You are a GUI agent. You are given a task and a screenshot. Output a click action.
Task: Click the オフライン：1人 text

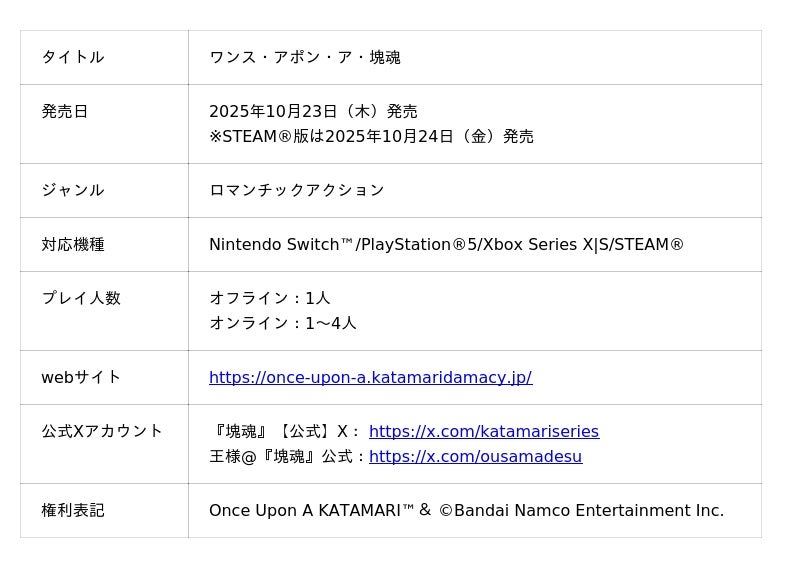[269, 298]
